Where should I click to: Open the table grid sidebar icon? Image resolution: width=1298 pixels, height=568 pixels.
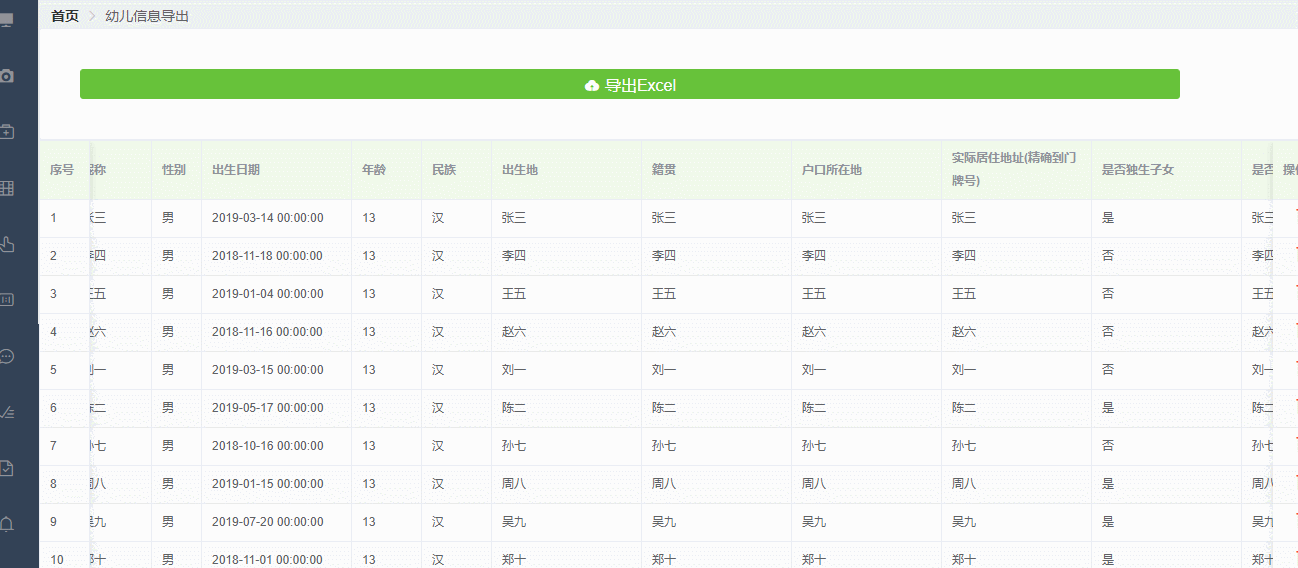tap(7, 188)
